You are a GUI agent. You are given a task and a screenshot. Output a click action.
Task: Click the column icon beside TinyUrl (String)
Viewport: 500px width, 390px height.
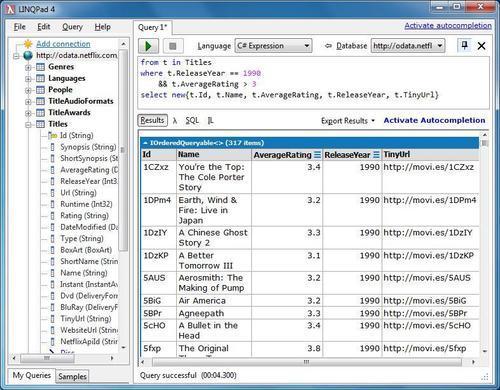52,319
